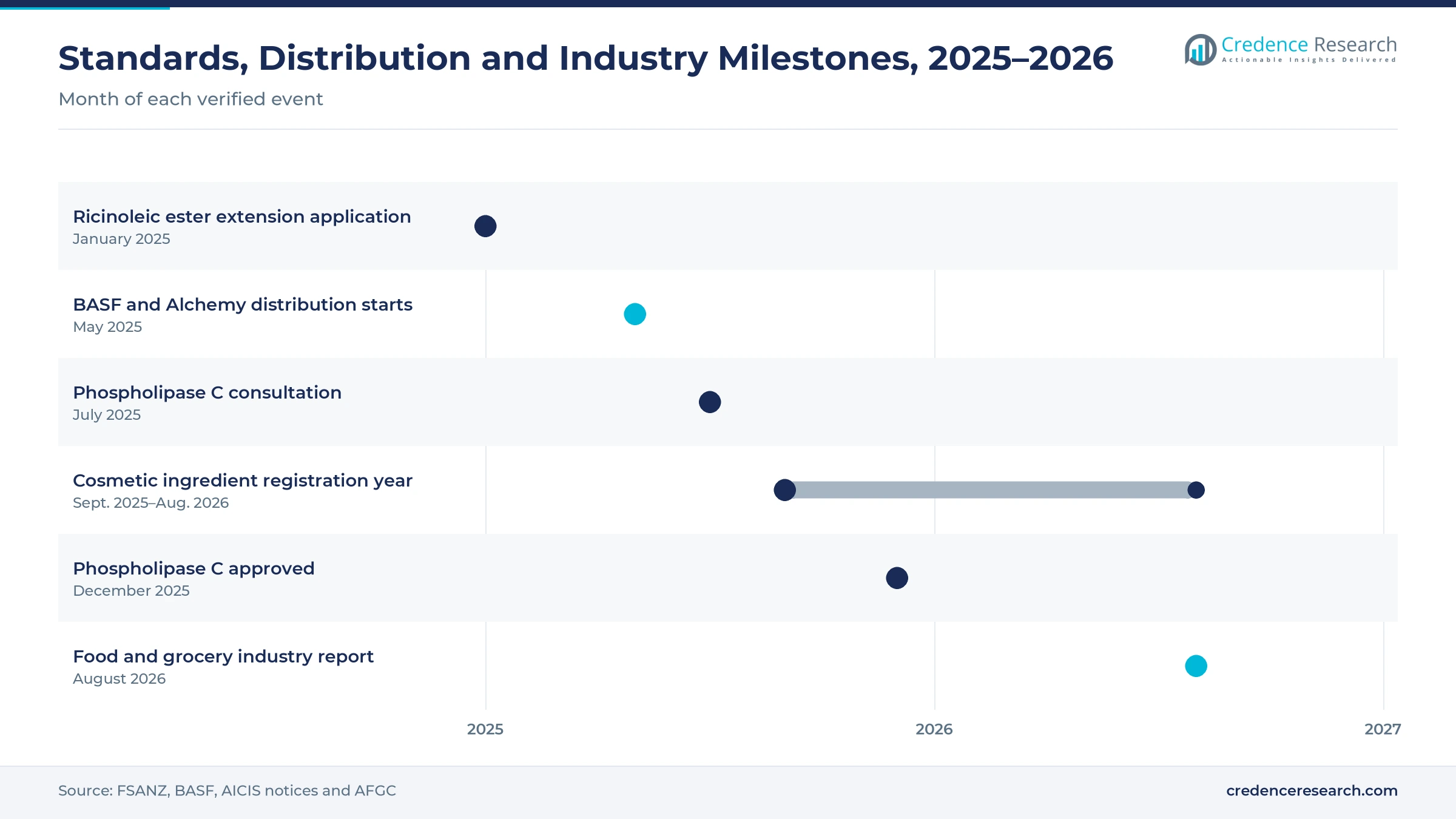Select the December 2025 Phospholipase C approved dot
Image resolution: width=1456 pixels, height=819 pixels.
point(897,578)
